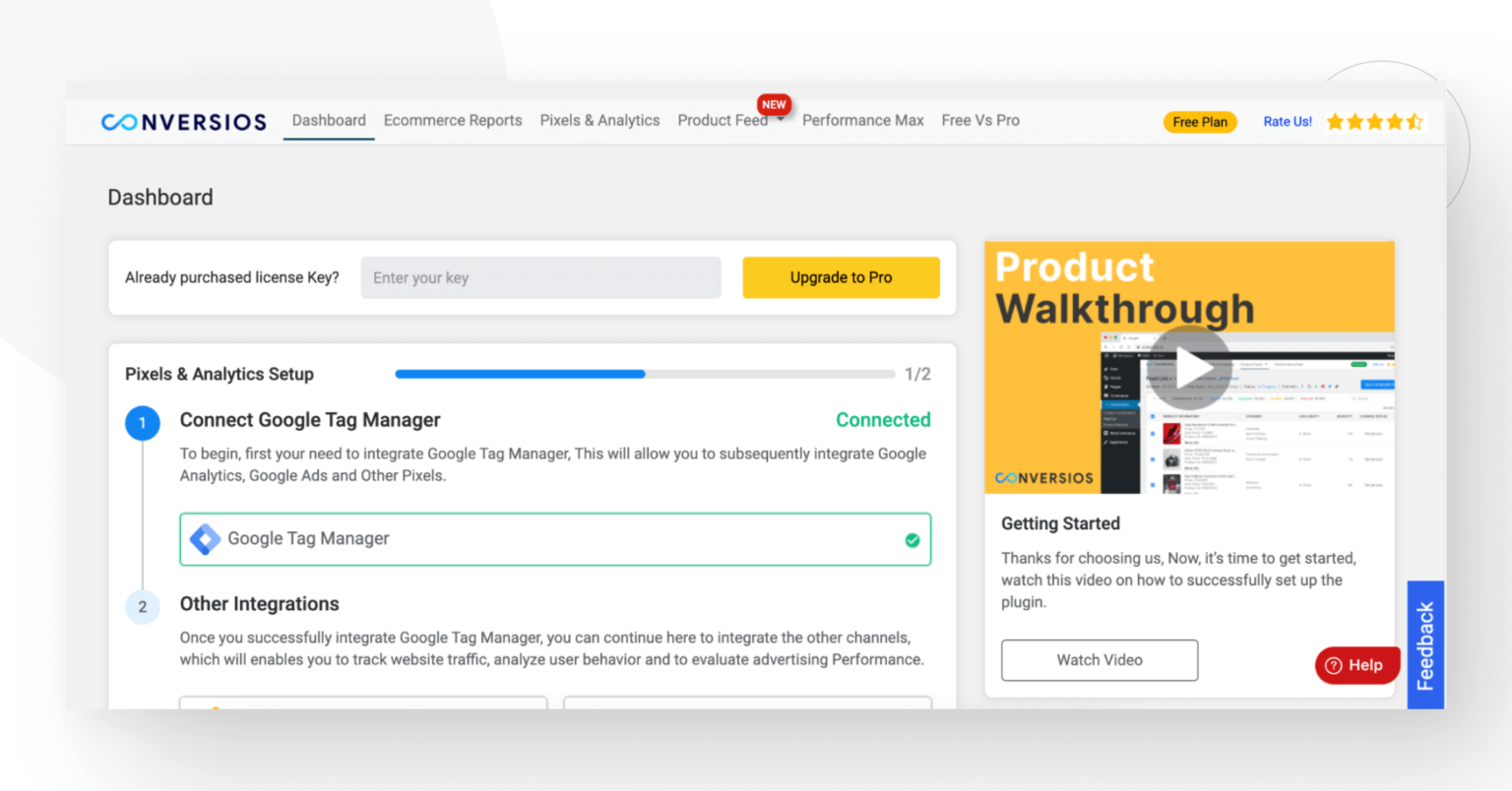
Task: Click the half-filled fifth rating star
Action: tap(1415, 121)
